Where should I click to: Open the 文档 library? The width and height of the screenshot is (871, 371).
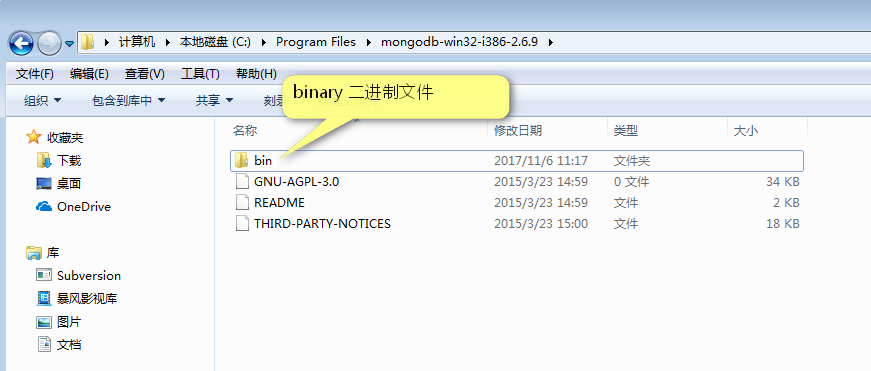pyautogui.click(x=69, y=344)
